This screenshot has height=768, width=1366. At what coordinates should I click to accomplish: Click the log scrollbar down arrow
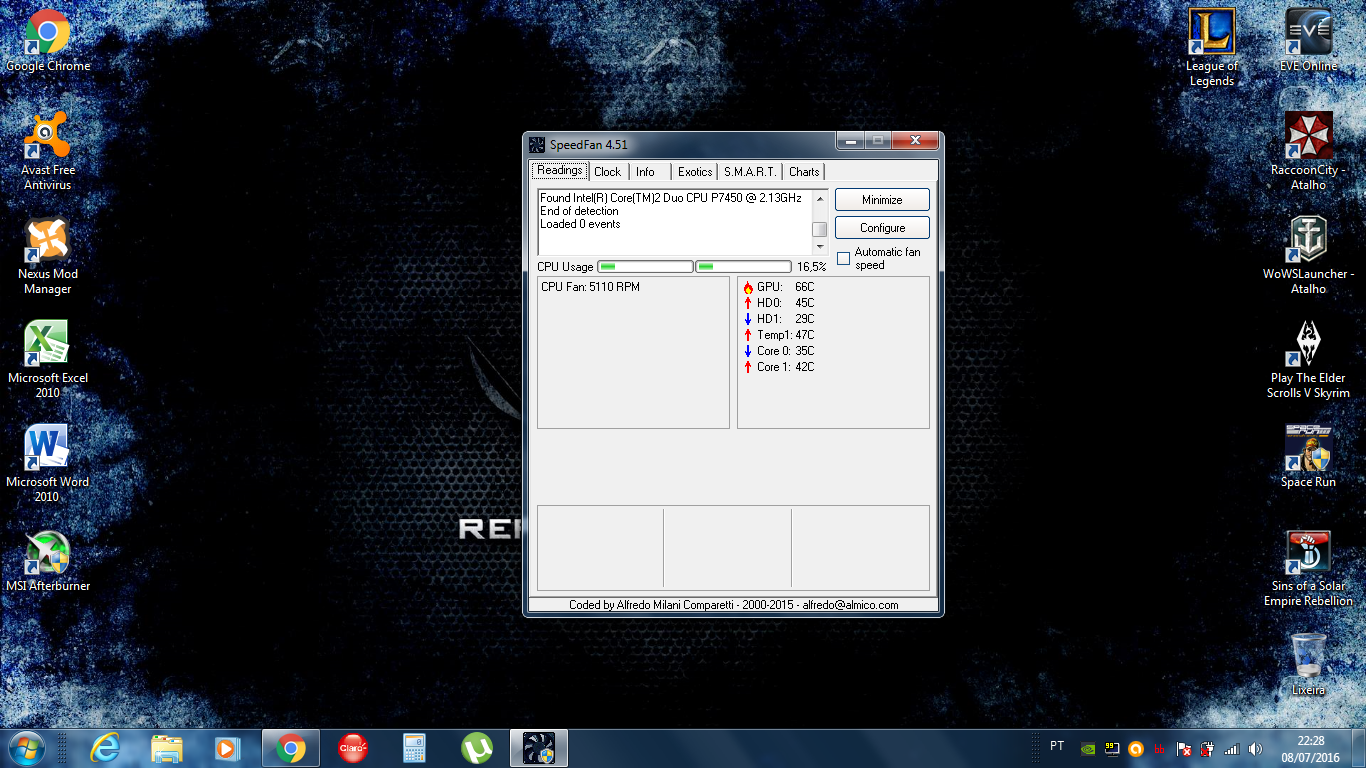coord(820,246)
